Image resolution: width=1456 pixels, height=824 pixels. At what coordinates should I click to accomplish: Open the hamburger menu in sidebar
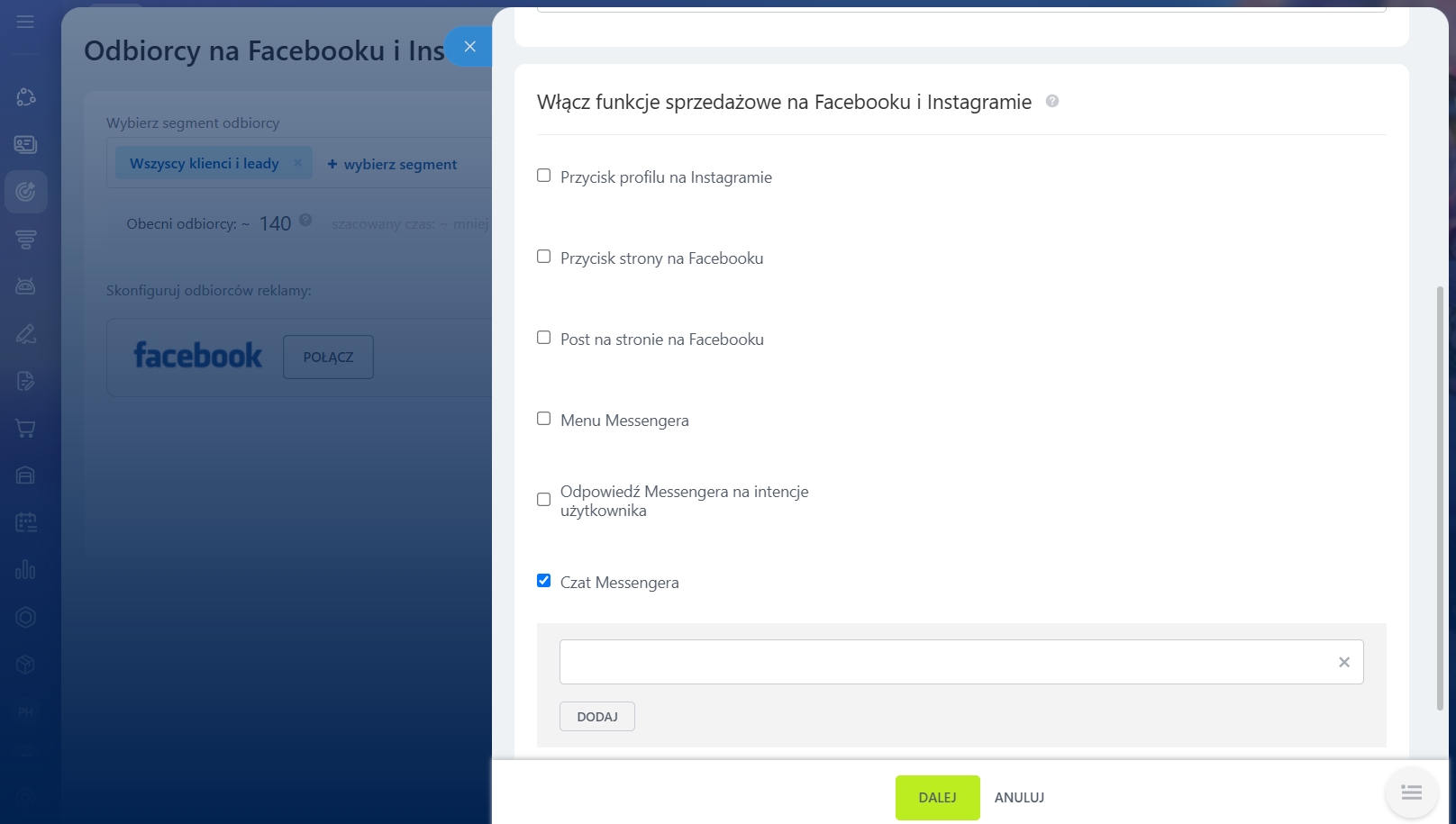(25, 21)
